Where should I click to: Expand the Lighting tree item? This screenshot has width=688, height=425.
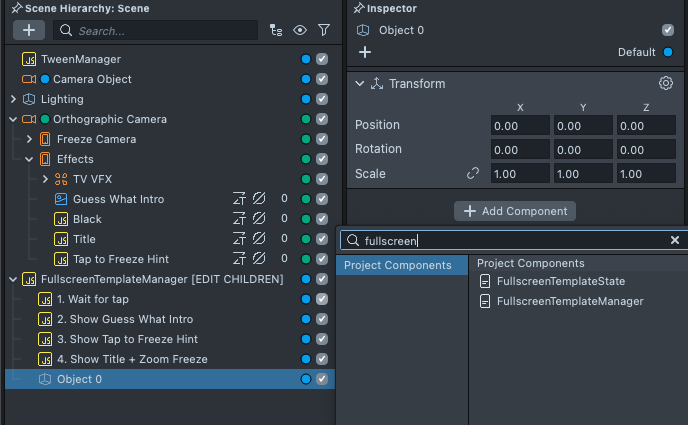(x=13, y=99)
